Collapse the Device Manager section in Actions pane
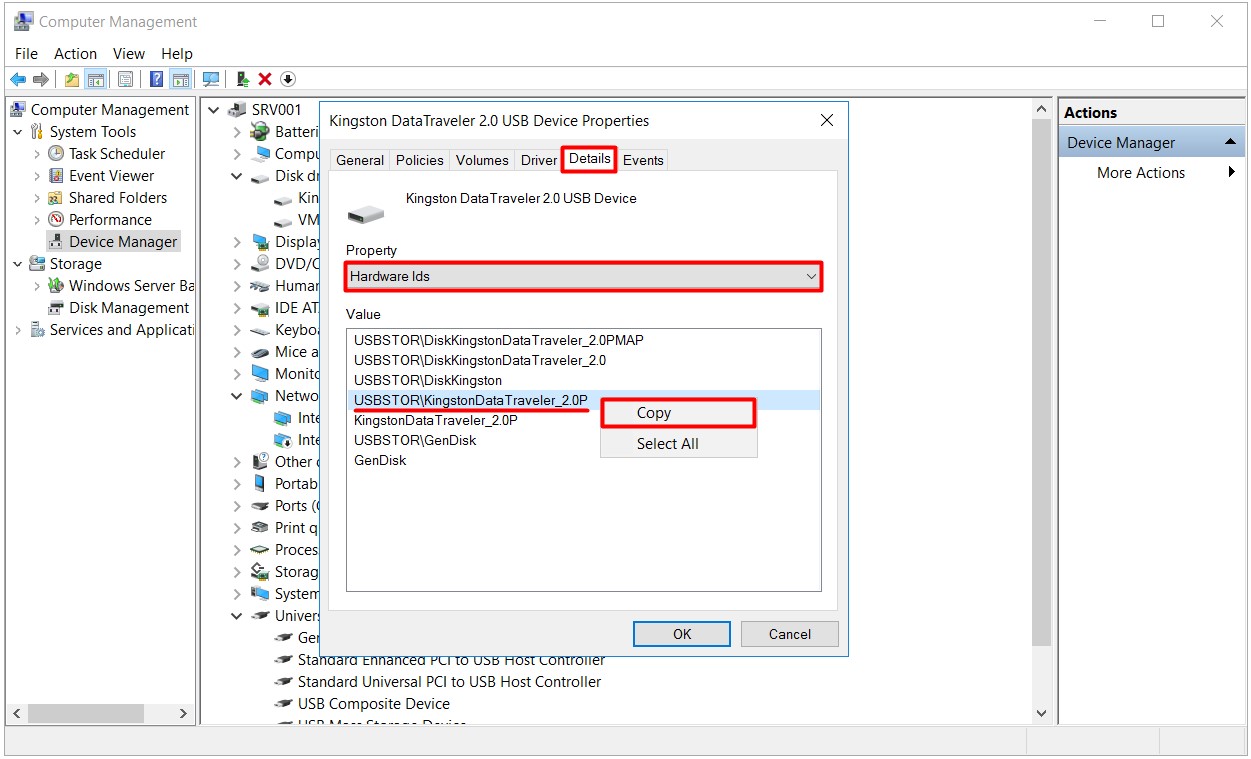Viewport: 1251px width, 759px height. 1231,142
